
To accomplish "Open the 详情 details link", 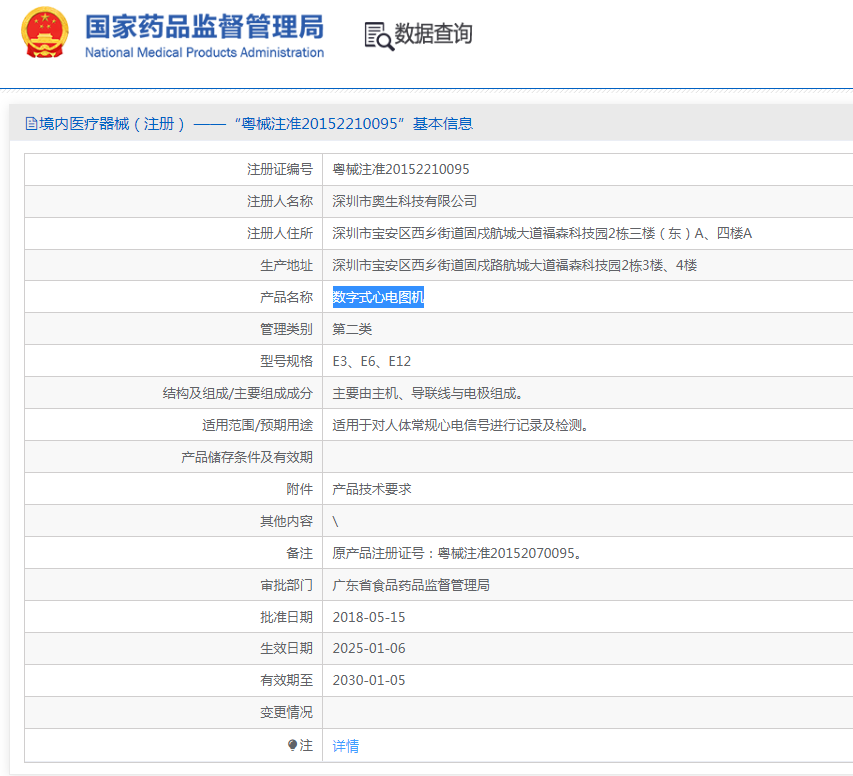I will click(x=345, y=746).
